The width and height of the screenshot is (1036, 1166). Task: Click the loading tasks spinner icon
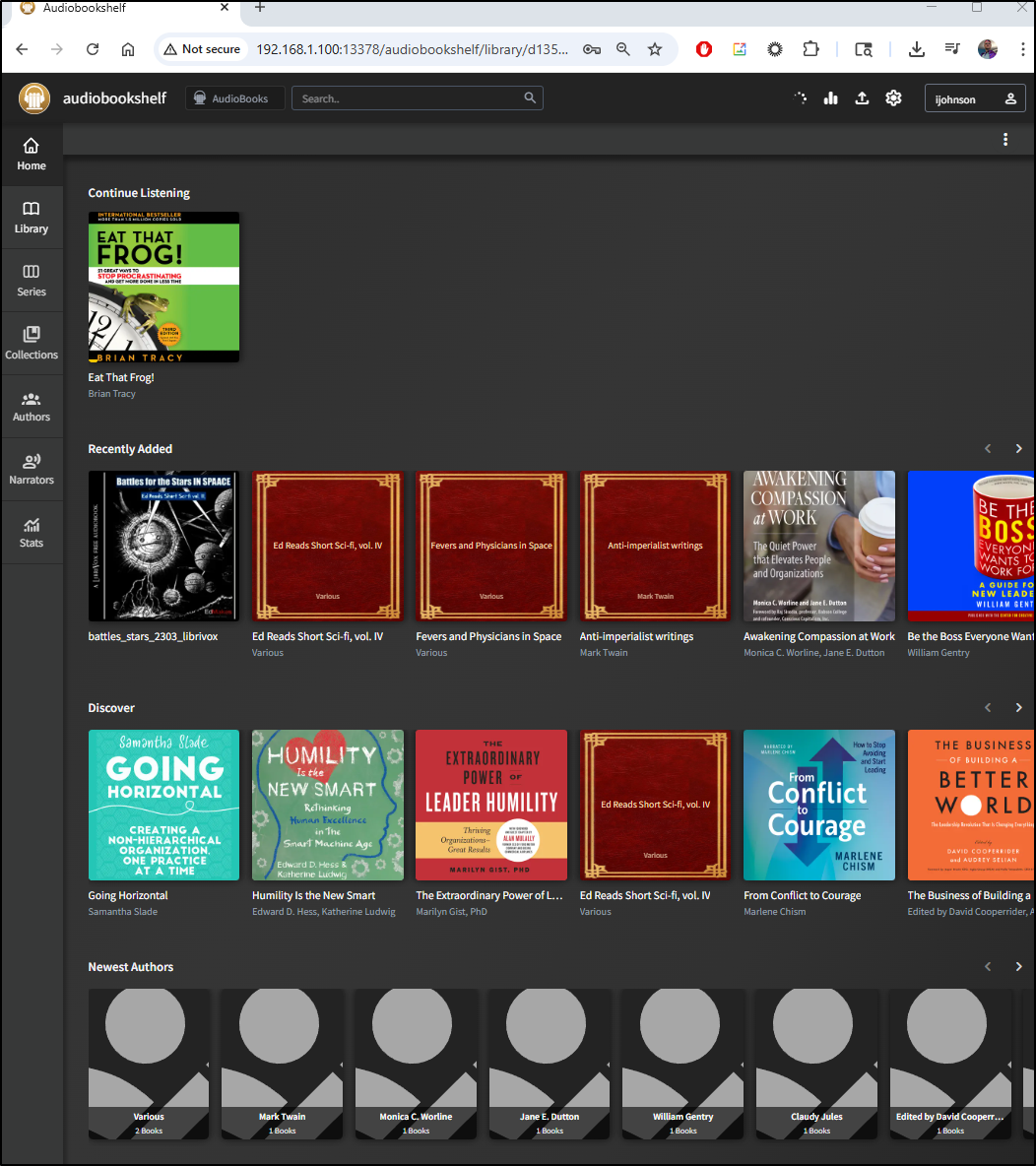click(801, 98)
